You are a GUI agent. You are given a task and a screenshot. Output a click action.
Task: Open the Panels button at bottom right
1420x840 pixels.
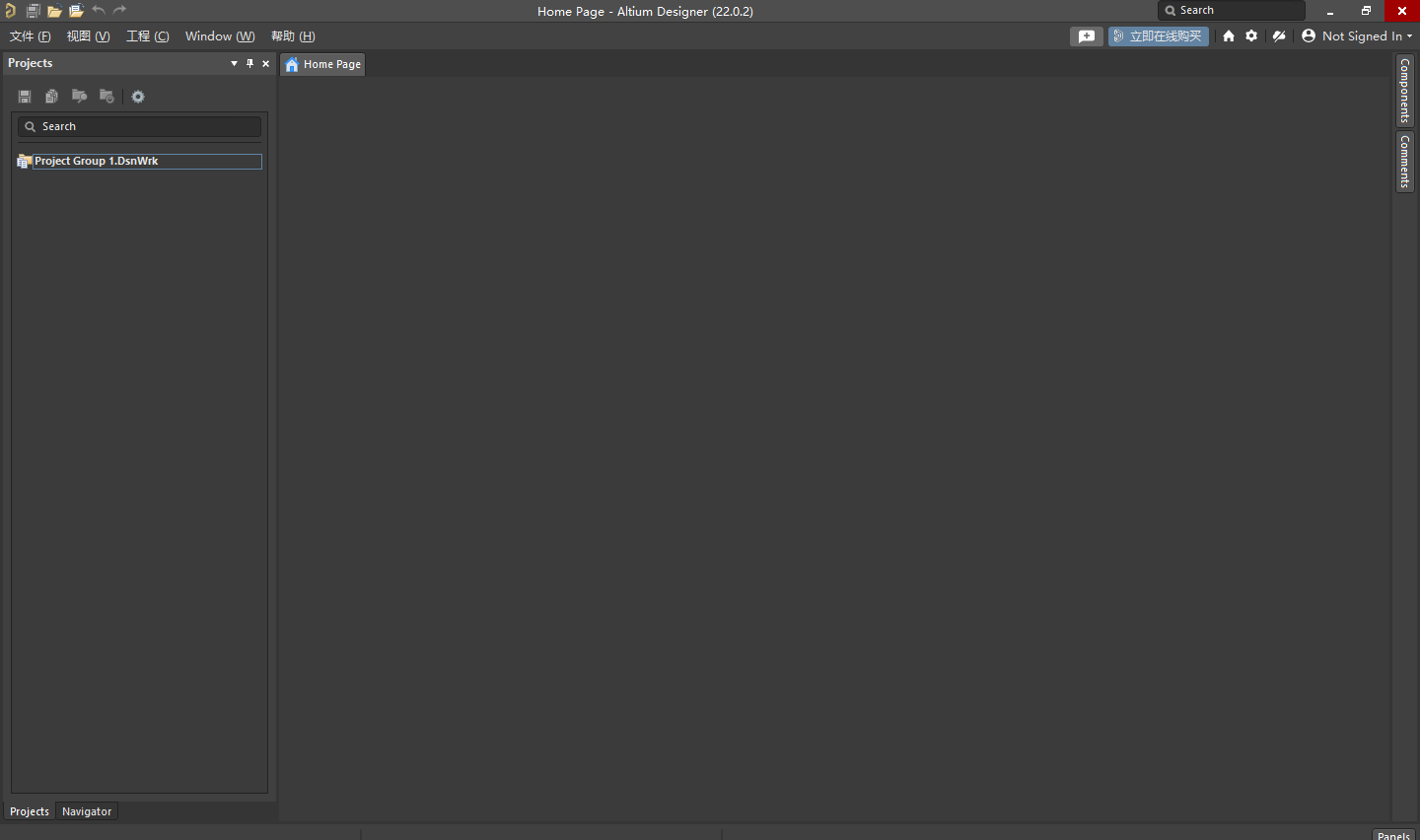1393,835
